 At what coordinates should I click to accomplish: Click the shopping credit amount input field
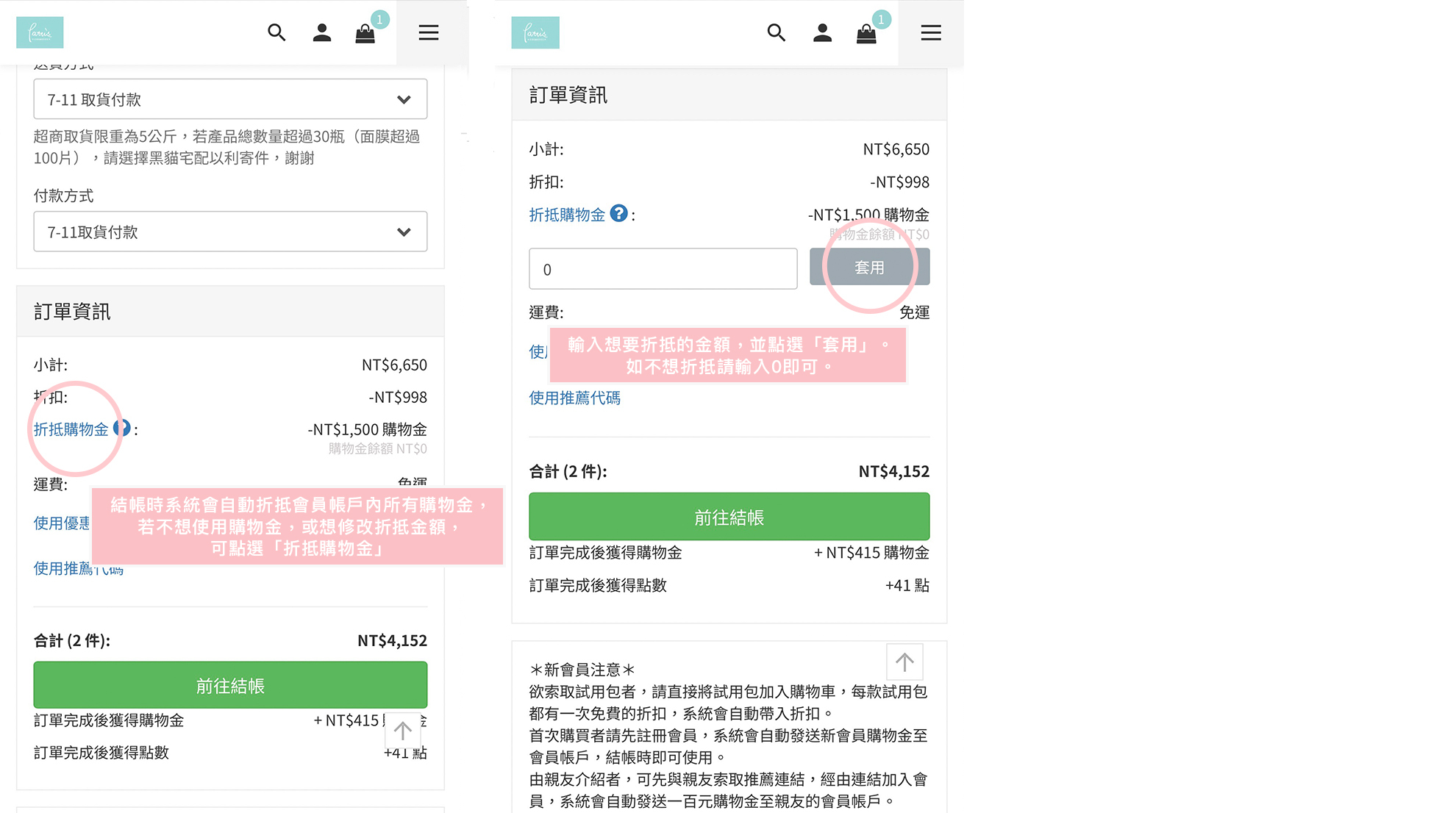click(663, 269)
